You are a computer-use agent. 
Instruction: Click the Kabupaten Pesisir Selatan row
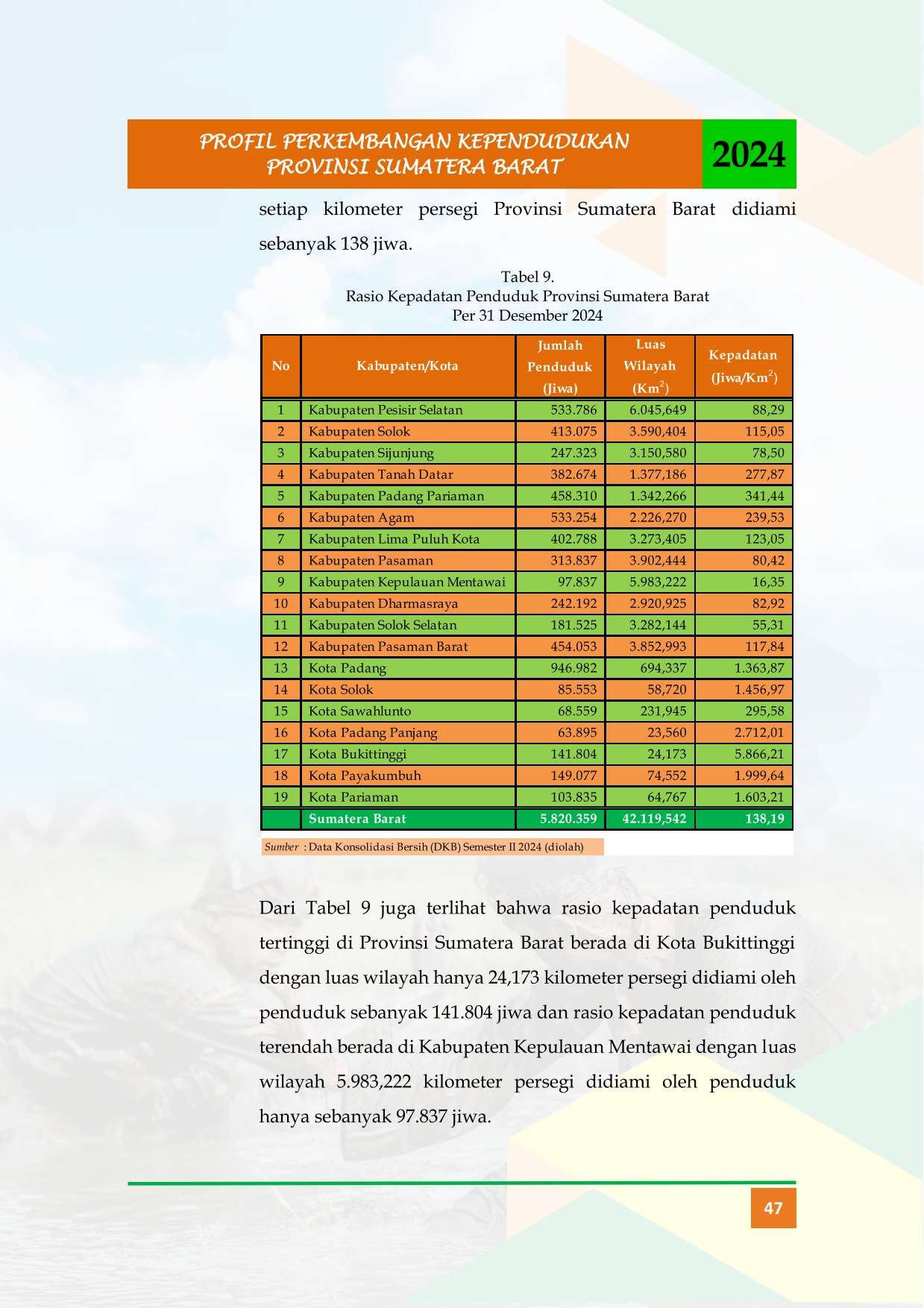point(527,410)
